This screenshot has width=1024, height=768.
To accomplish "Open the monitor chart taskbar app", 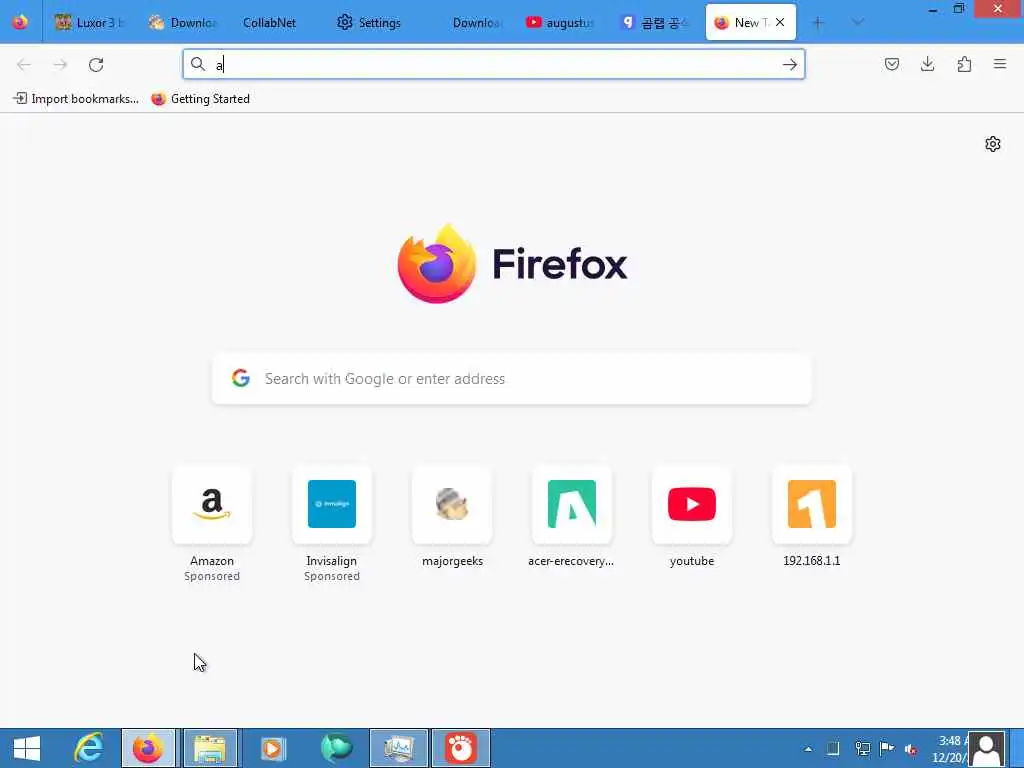I will (398, 748).
